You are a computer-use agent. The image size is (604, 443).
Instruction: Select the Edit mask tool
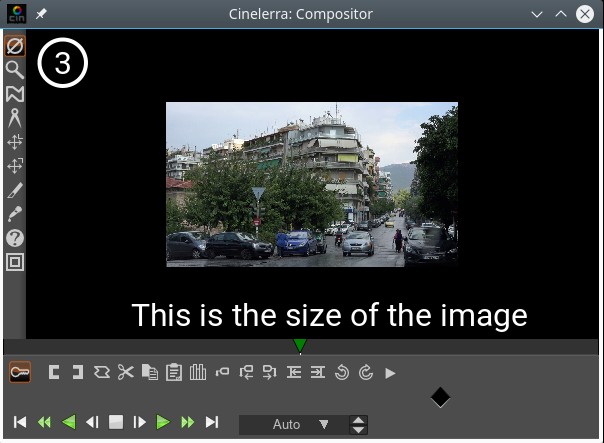pyautogui.click(x=14, y=94)
